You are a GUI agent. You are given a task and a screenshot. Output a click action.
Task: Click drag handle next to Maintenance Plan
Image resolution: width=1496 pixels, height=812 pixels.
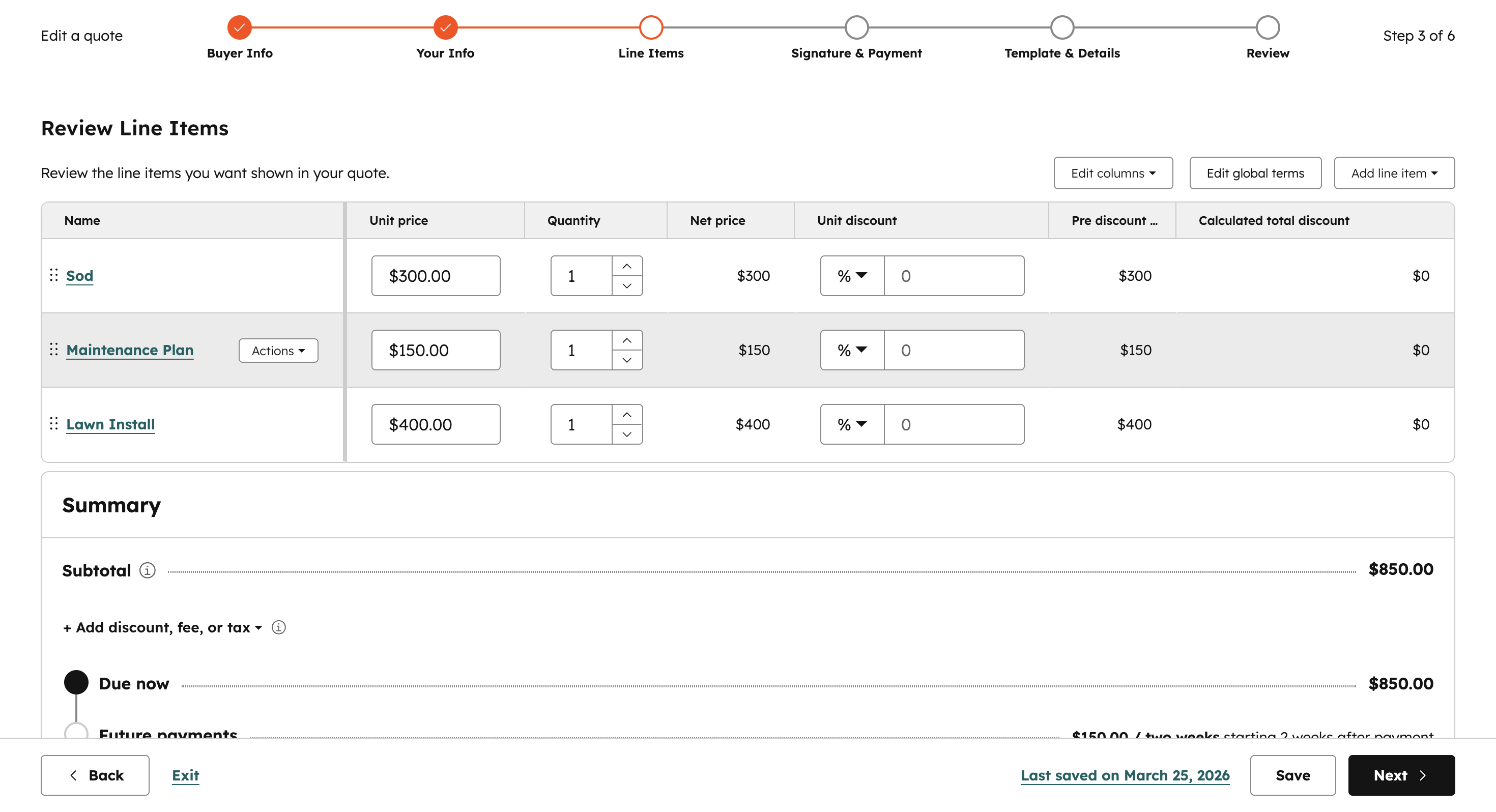pos(53,350)
